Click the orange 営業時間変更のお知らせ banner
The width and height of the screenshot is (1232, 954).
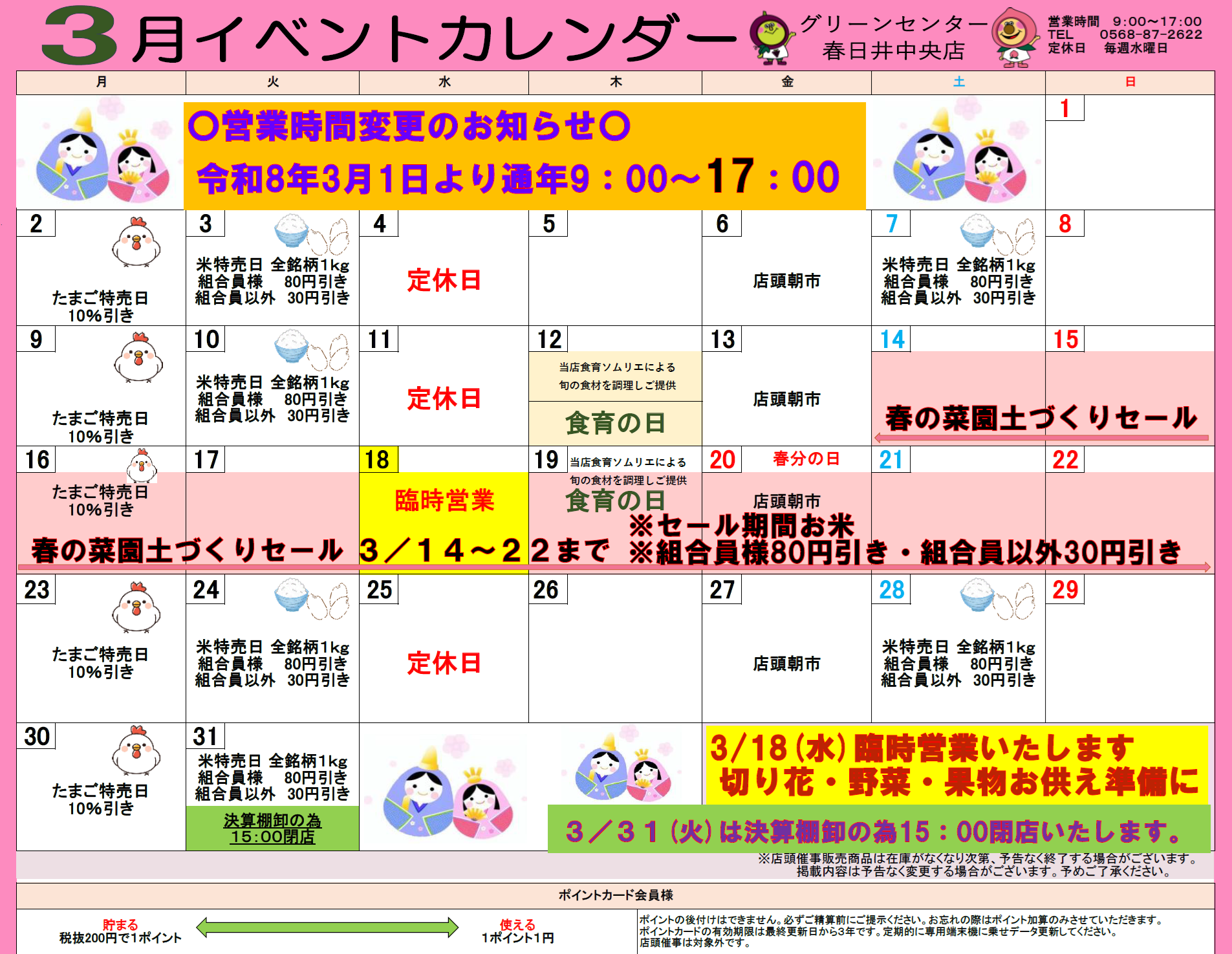click(x=524, y=156)
